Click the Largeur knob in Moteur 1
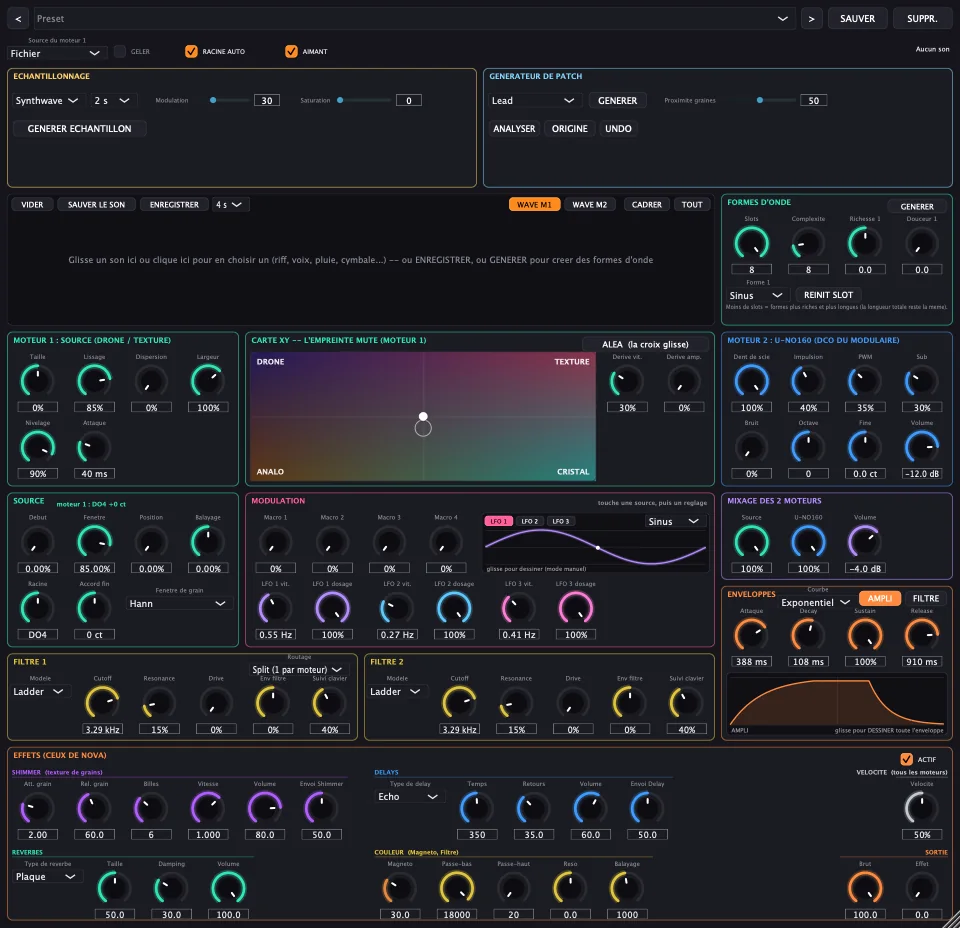This screenshot has height=928, width=960. click(208, 381)
